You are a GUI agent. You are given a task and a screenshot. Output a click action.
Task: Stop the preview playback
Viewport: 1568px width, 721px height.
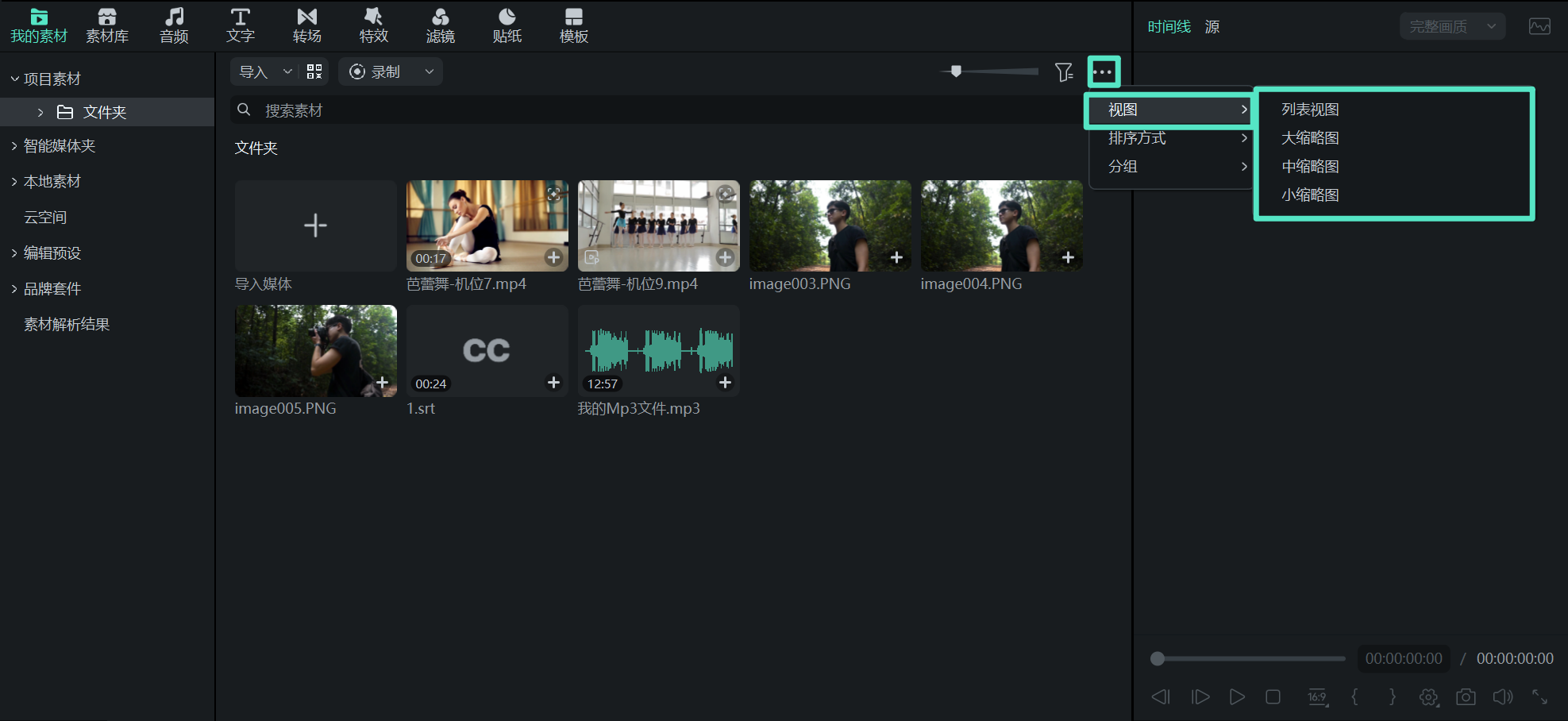[x=1273, y=697]
